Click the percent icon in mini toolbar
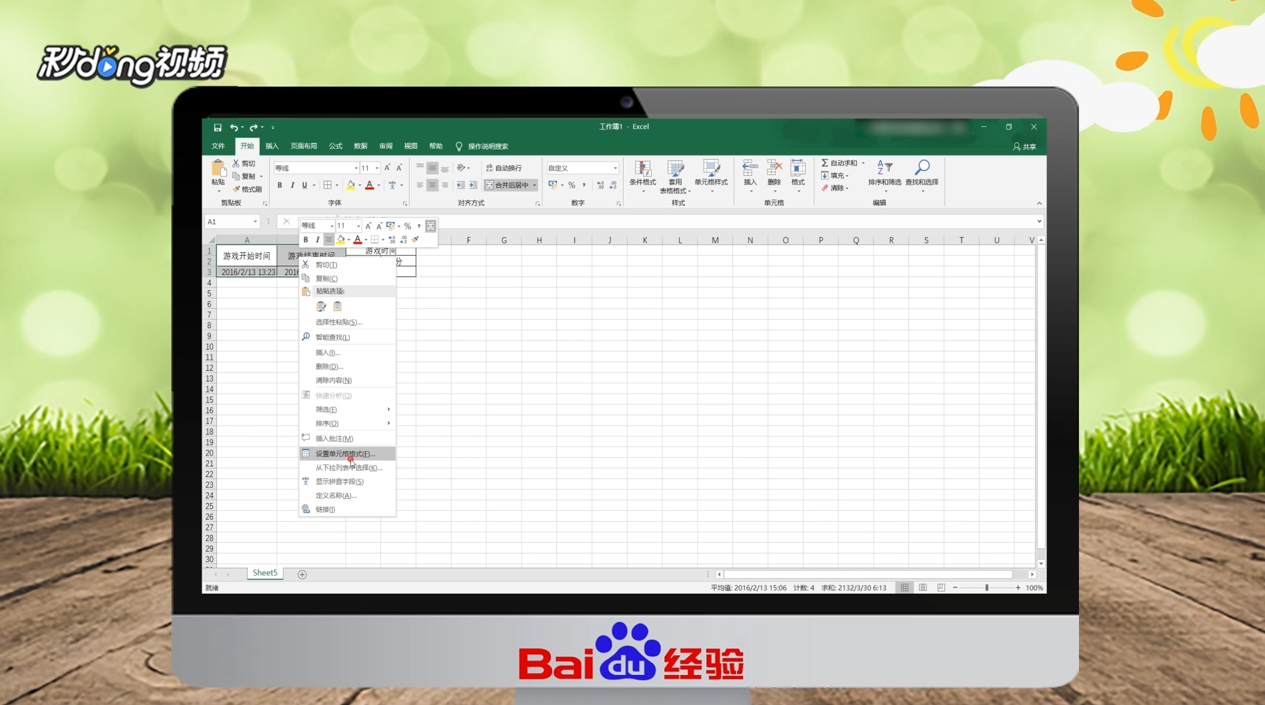This screenshot has height=705, width=1265. (x=407, y=226)
